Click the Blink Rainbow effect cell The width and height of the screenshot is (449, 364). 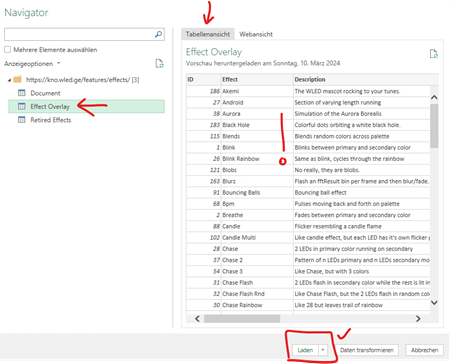point(257,159)
